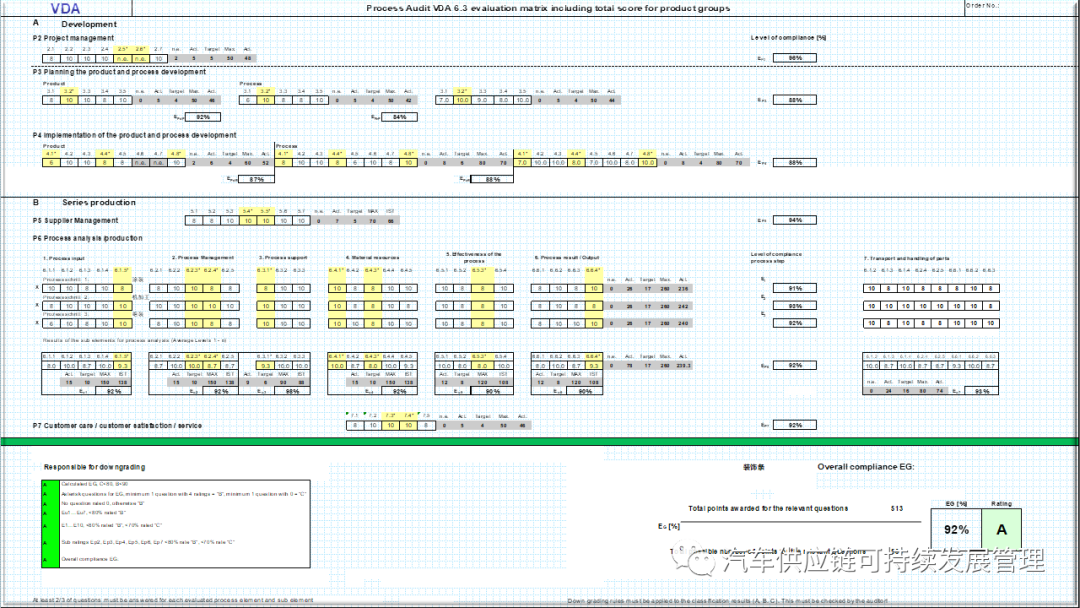Select Level of compliance [%] header
1080x608 pixels.
[x=788, y=38]
